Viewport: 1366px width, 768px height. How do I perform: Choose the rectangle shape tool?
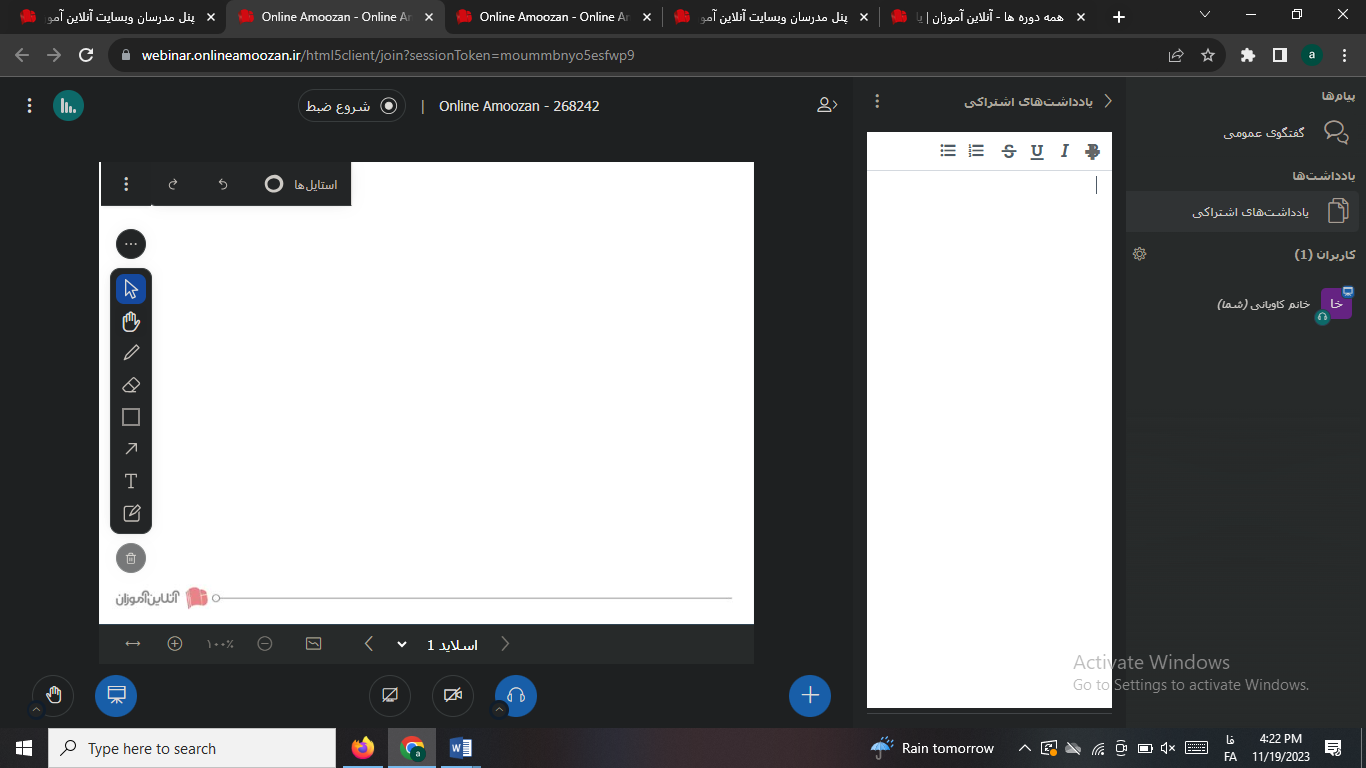pyautogui.click(x=131, y=417)
